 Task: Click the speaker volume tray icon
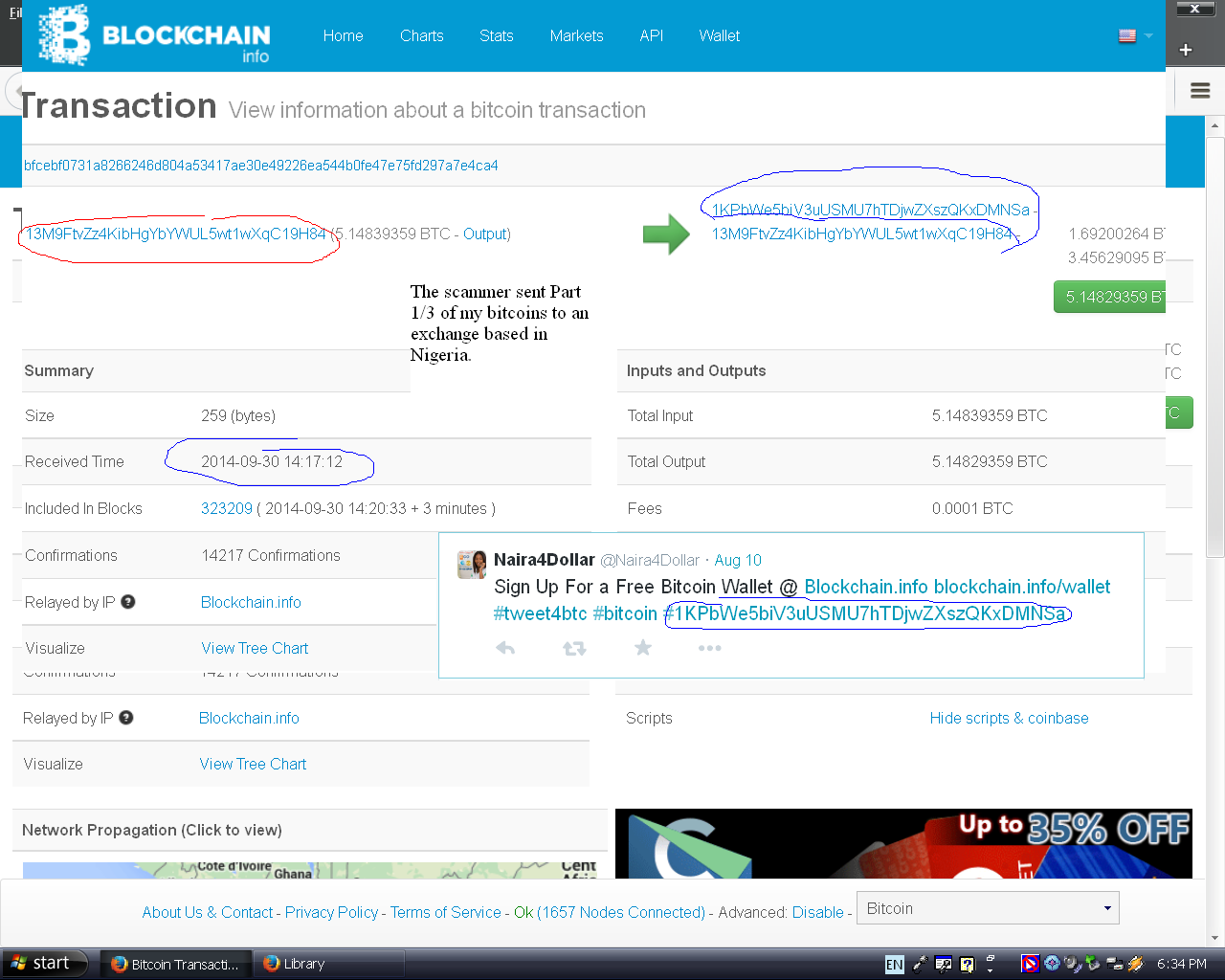tap(1073, 964)
